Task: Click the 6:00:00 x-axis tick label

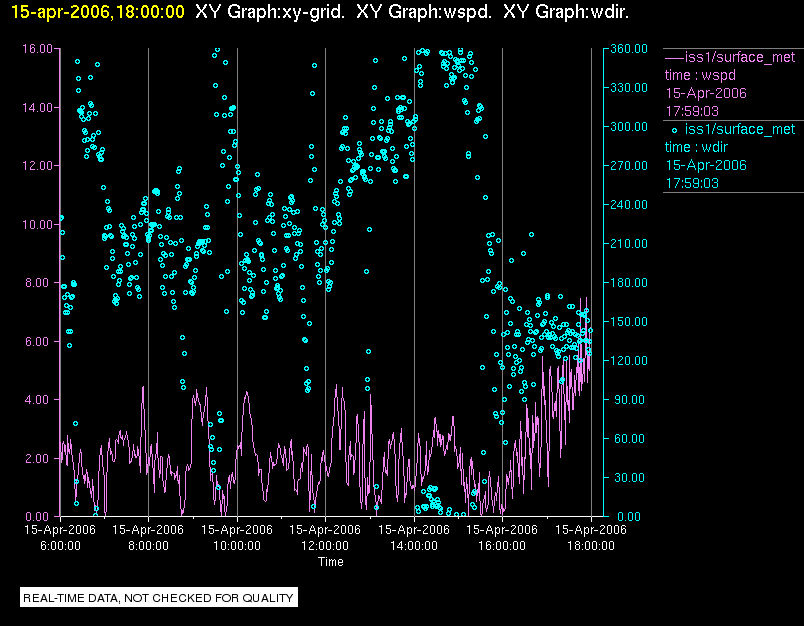Action: [x=60, y=546]
